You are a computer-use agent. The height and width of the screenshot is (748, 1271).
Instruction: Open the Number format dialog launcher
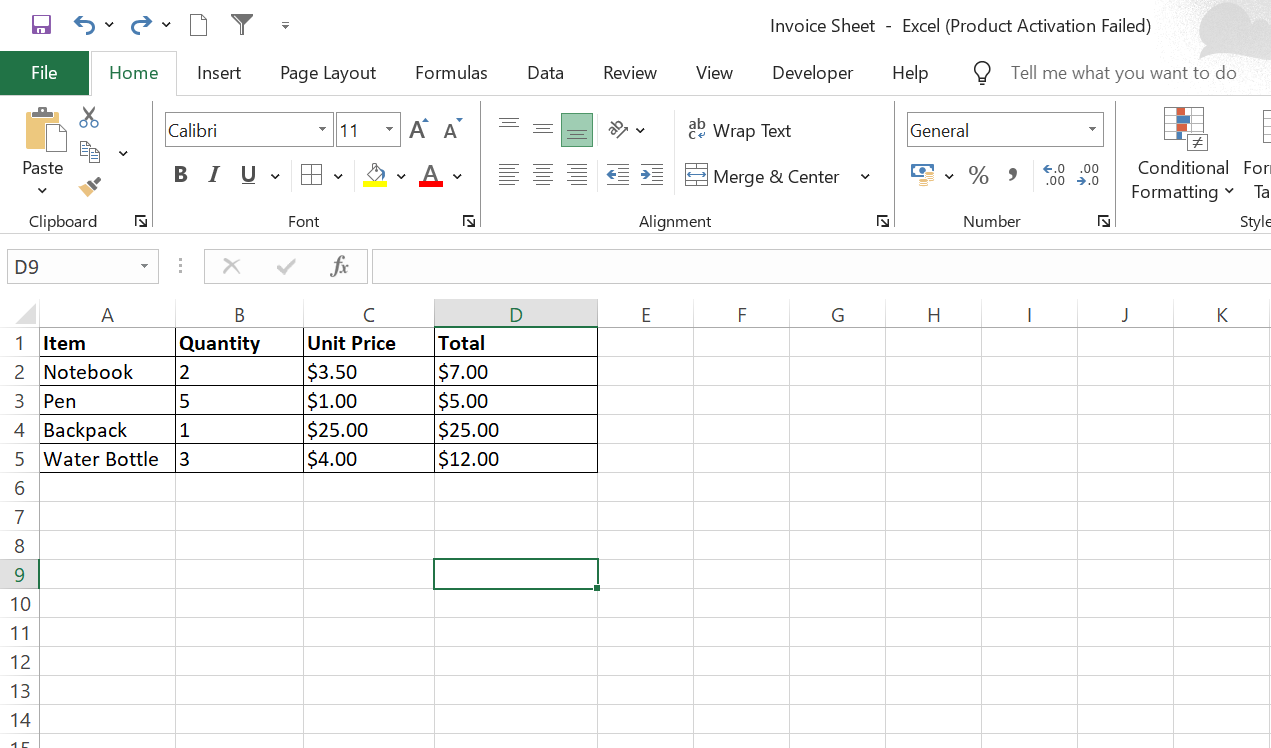[1104, 221]
